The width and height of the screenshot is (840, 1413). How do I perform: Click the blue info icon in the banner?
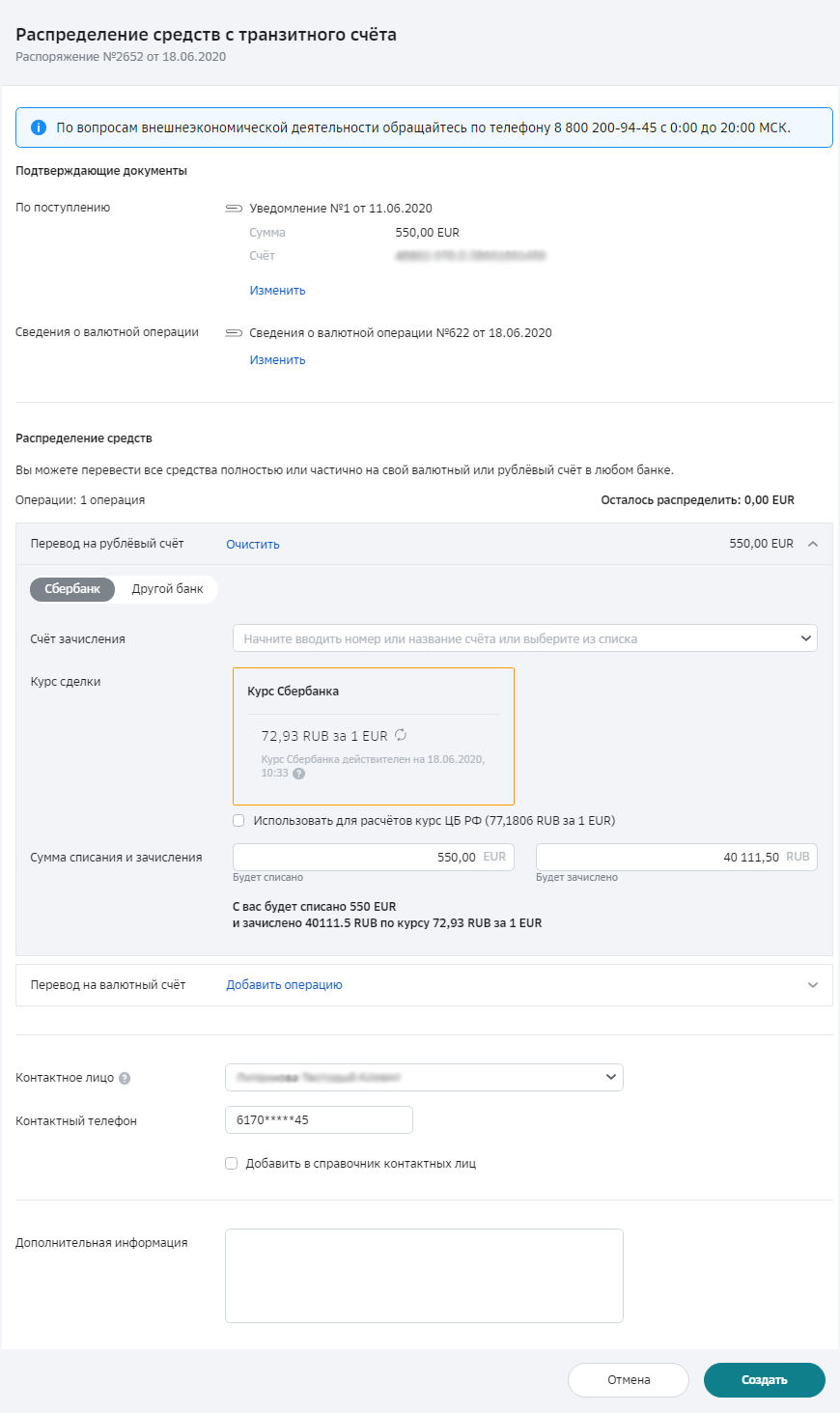39,127
